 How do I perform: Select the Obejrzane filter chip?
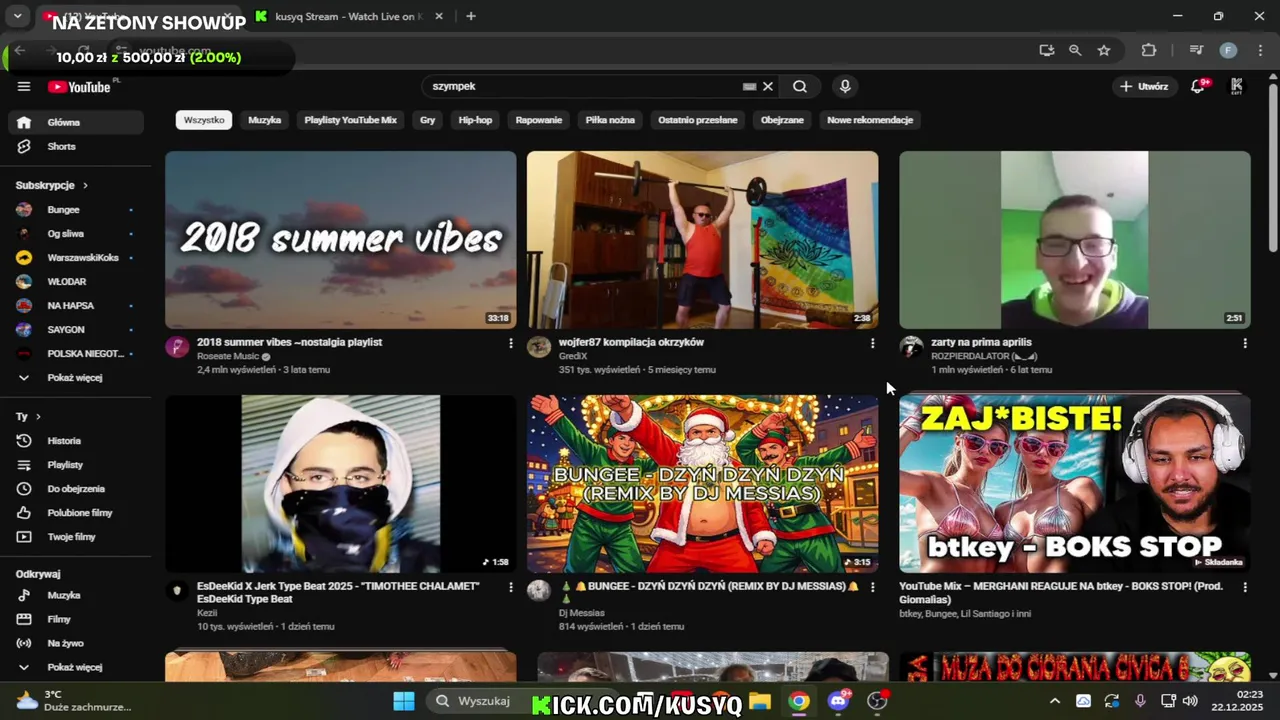click(782, 120)
